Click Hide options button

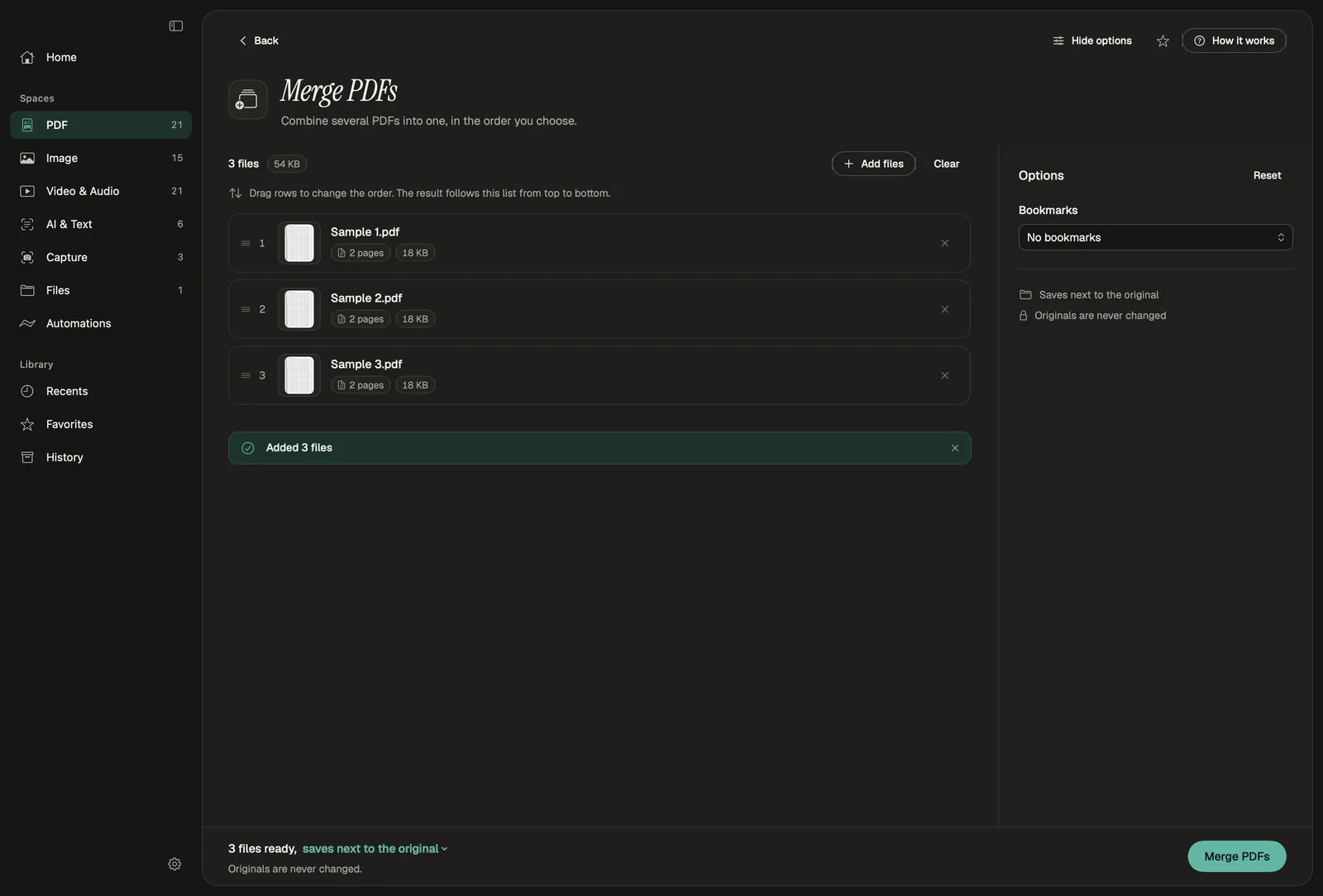coord(1092,41)
